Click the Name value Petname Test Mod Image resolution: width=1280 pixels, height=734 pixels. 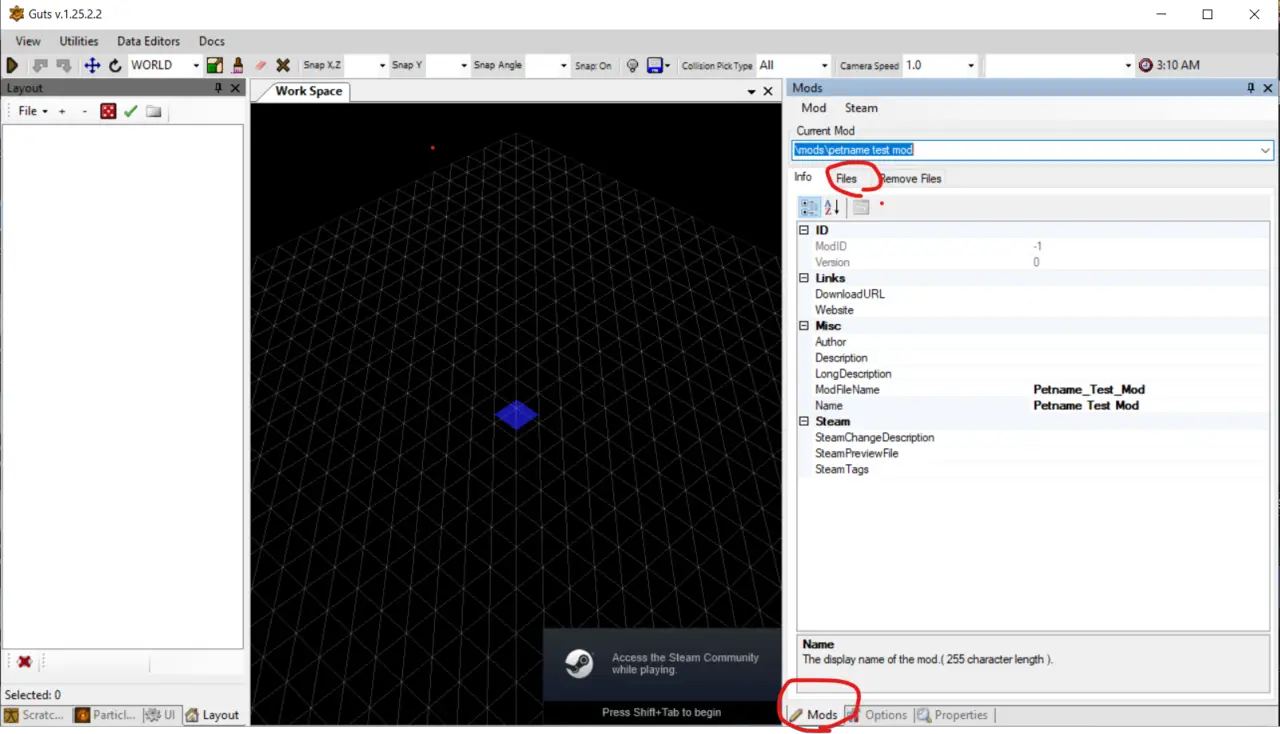coord(1086,406)
